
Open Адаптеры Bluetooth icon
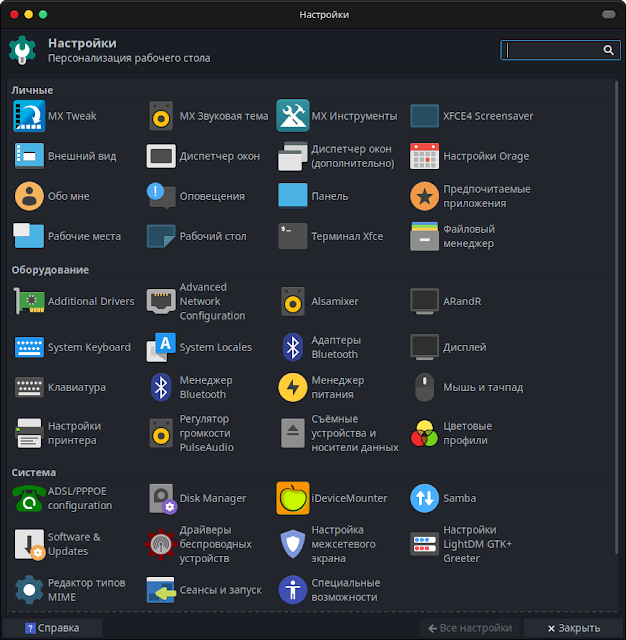pyautogui.click(x=293, y=347)
